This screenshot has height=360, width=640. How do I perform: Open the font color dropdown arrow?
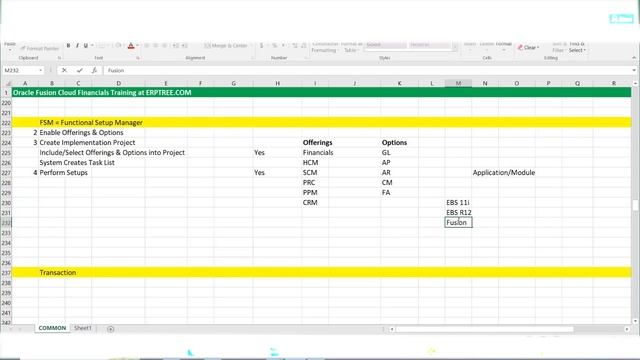138,46
